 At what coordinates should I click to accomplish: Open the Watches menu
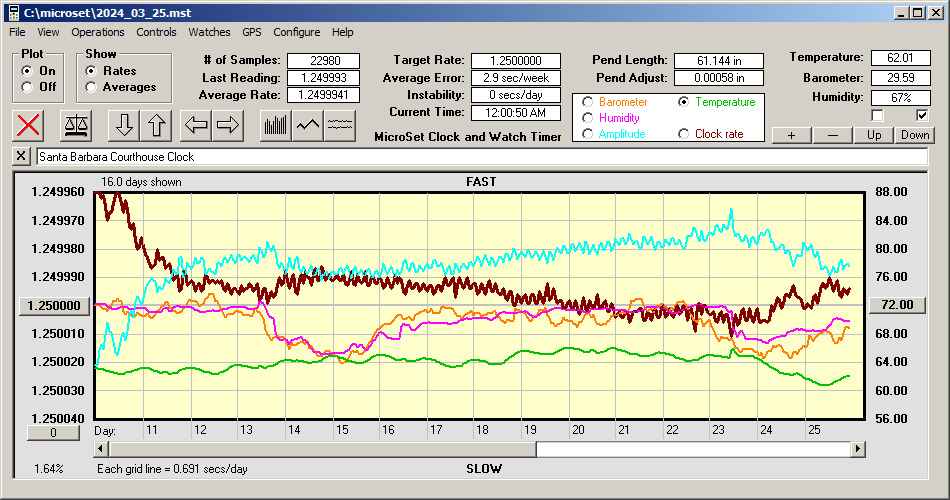209,32
